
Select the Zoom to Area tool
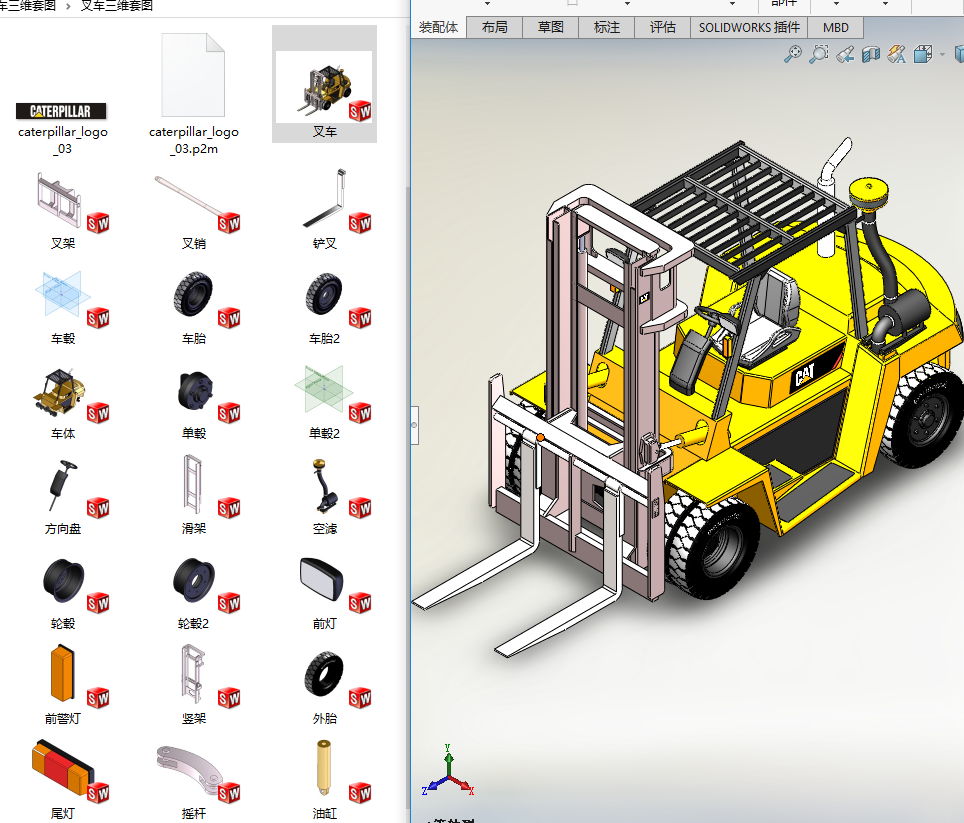click(x=819, y=54)
